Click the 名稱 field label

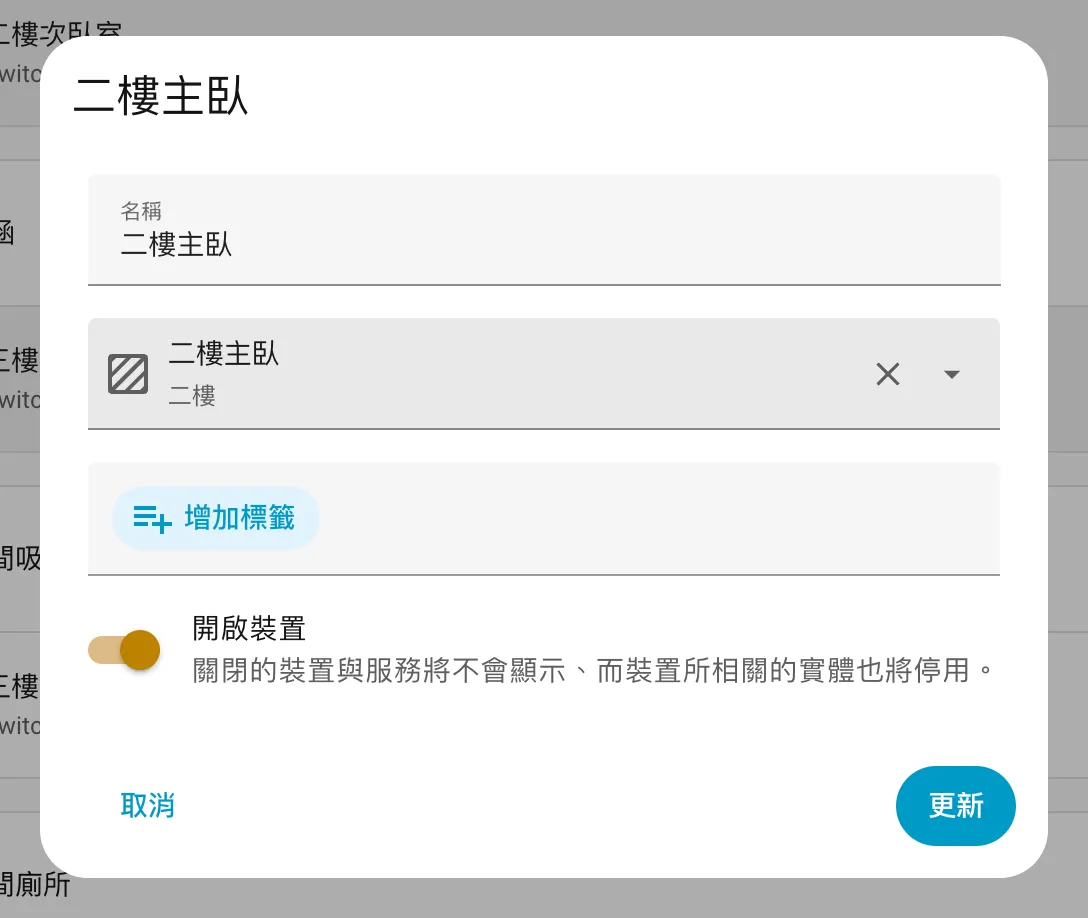click(x=141, y=211)
